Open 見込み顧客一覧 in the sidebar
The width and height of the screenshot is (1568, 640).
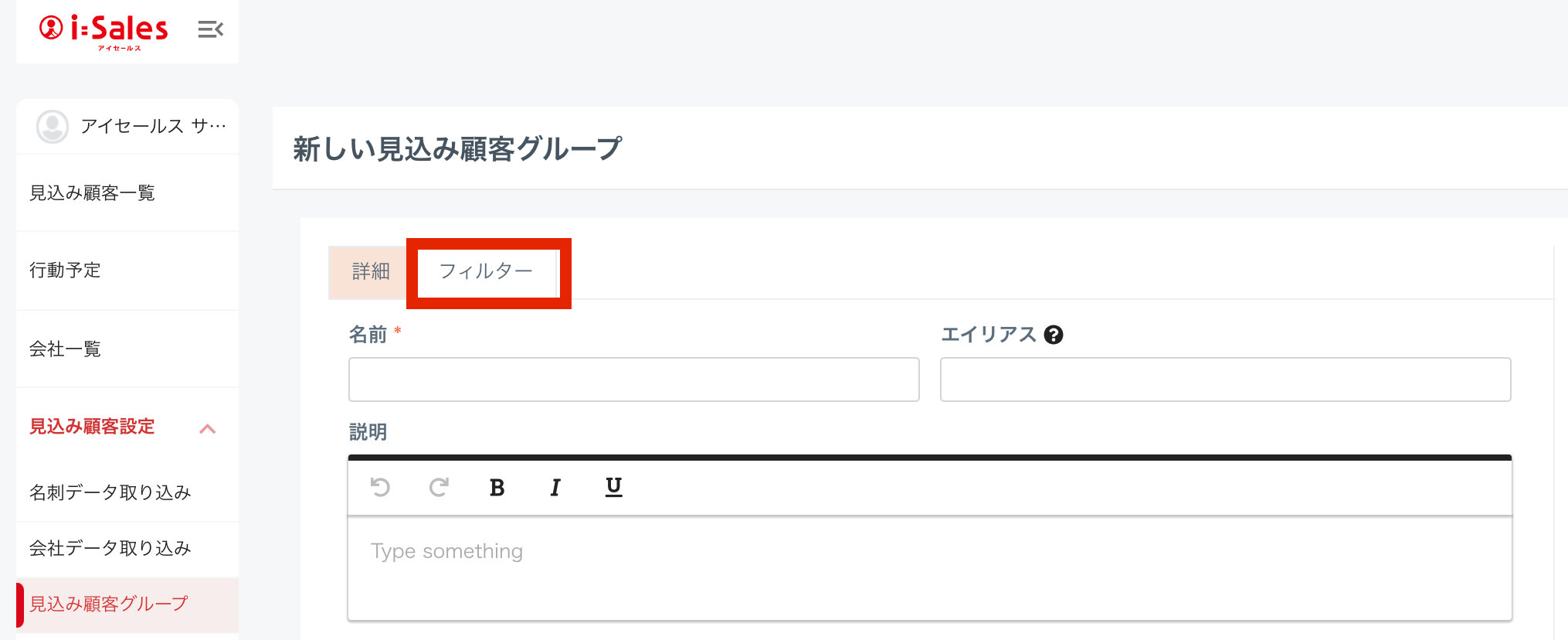[x=92, y=193]
